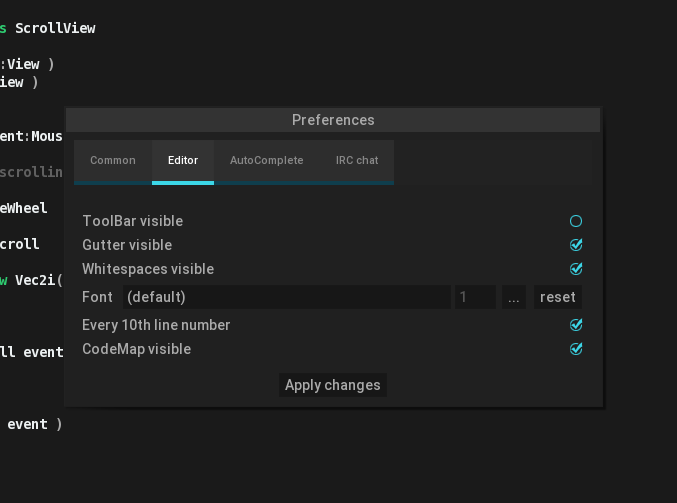Click the Font label in Preferences

(97, 297)
